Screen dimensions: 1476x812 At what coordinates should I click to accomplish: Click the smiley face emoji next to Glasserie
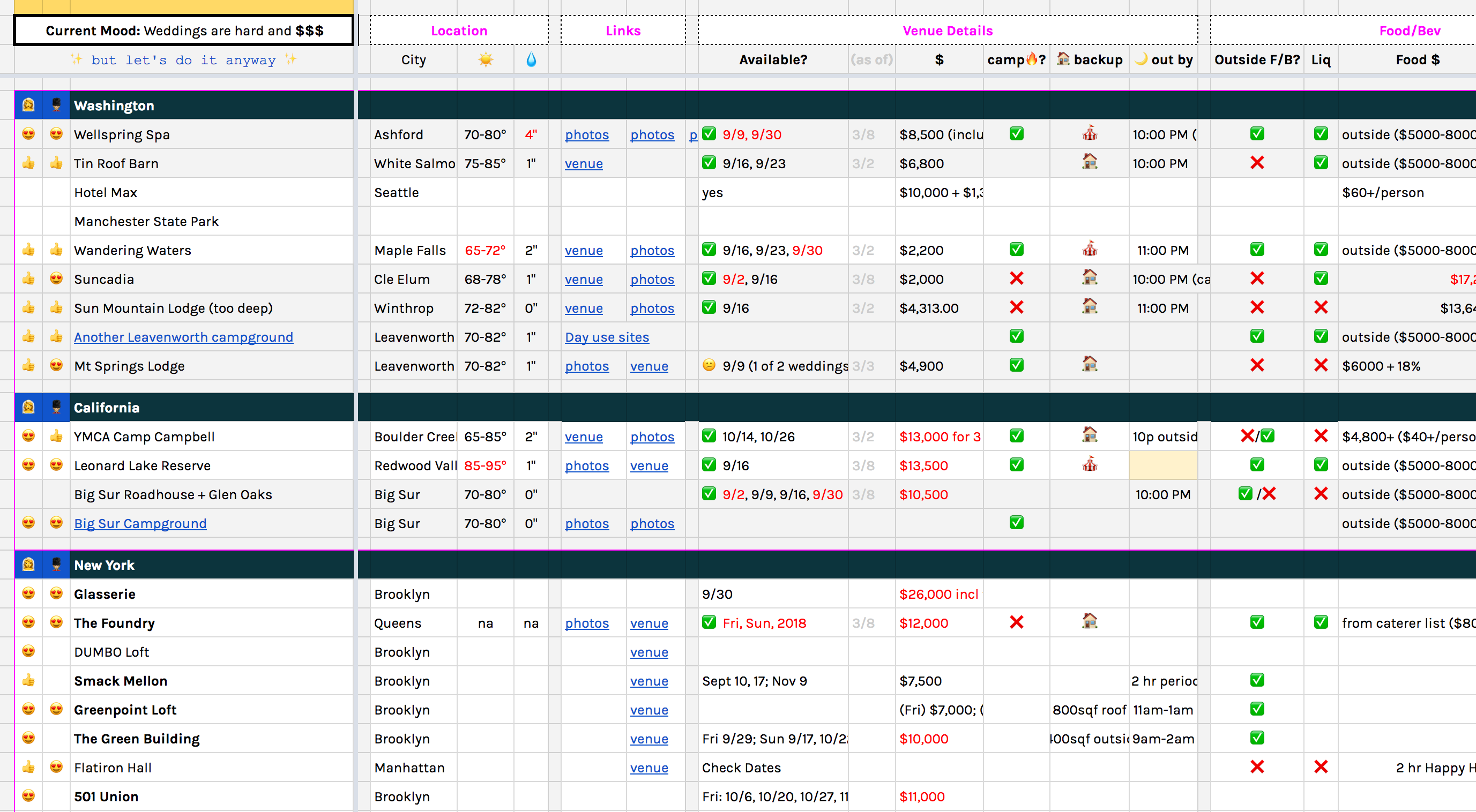[x=54, y=594]
